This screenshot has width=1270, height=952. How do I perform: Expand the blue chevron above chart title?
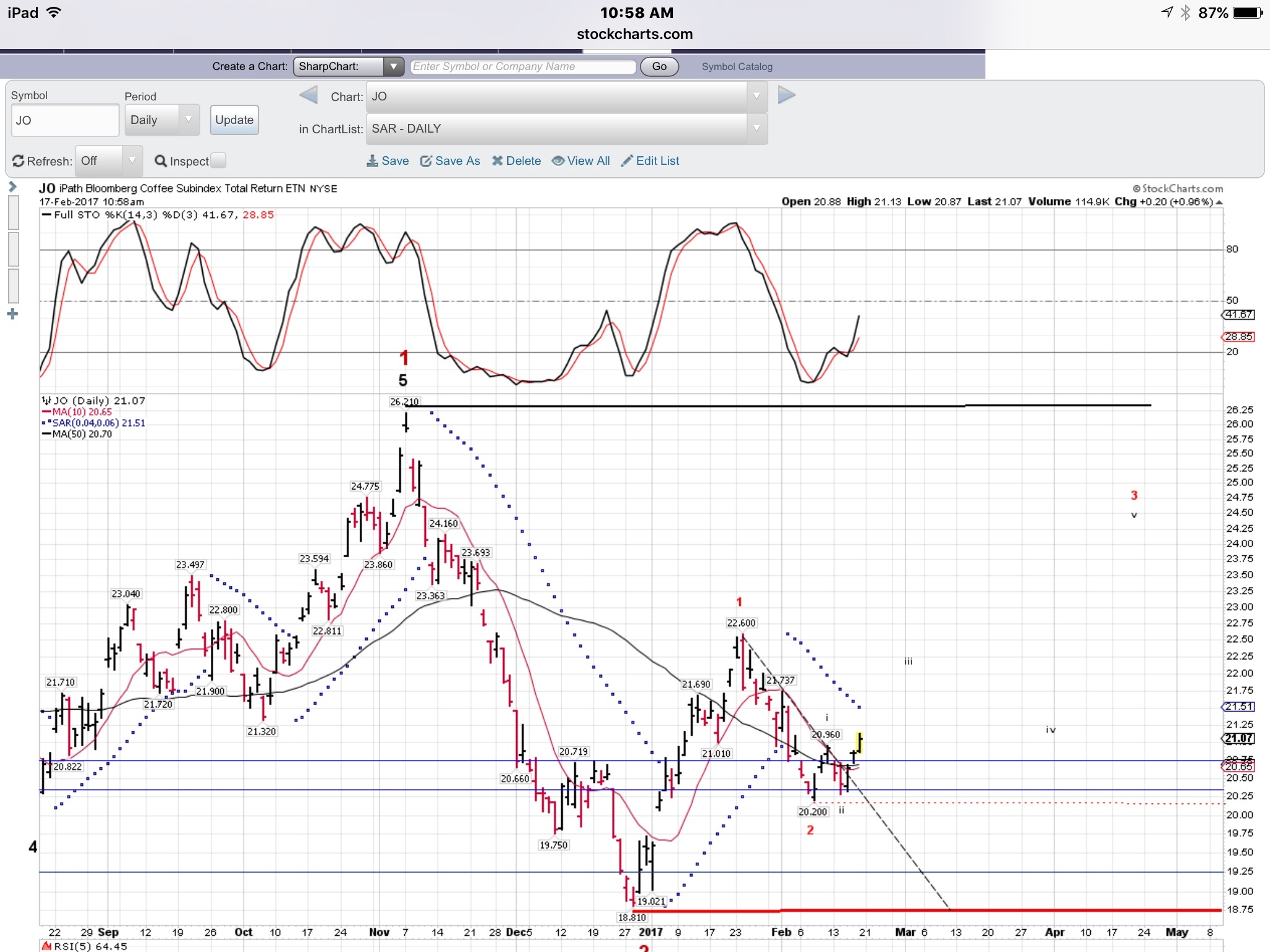tap(12, 187)
